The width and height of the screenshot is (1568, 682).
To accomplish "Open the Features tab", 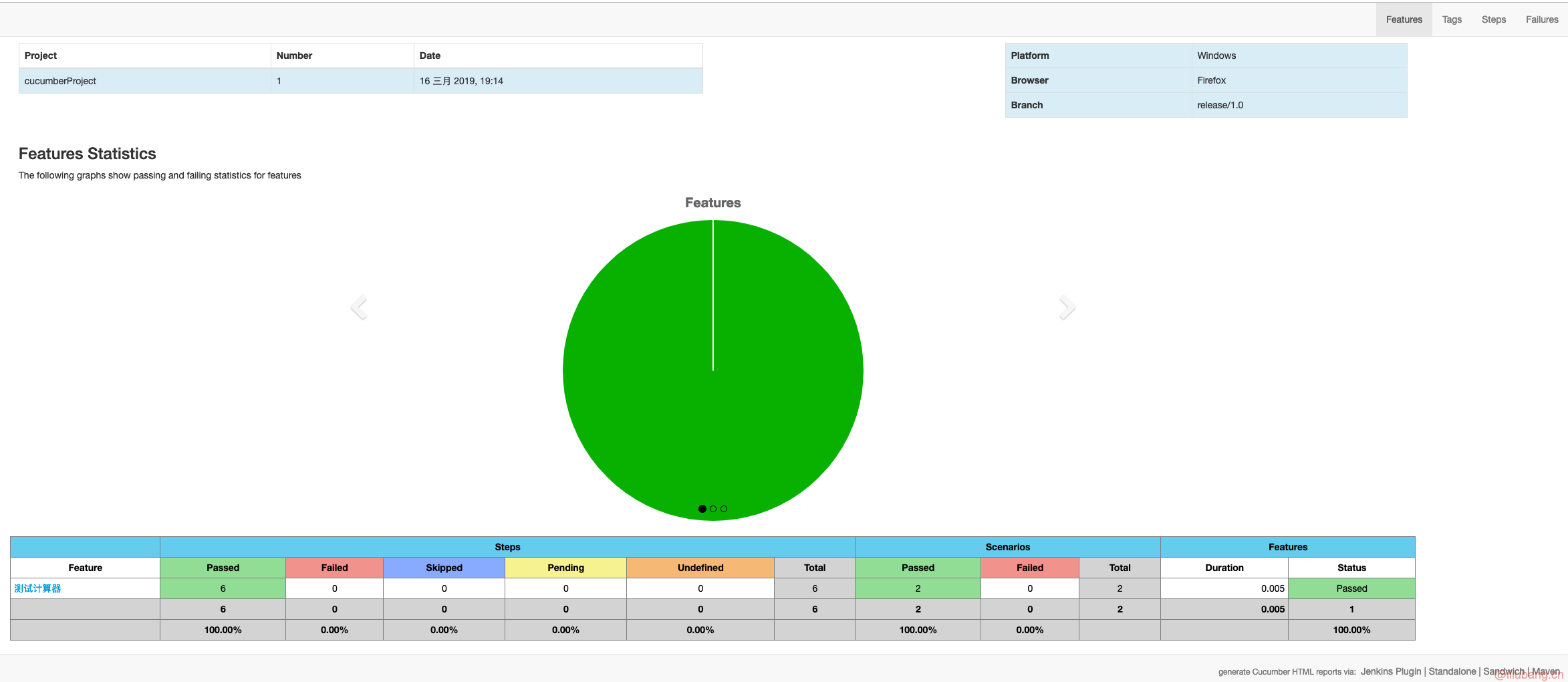I will (1404, 19).
